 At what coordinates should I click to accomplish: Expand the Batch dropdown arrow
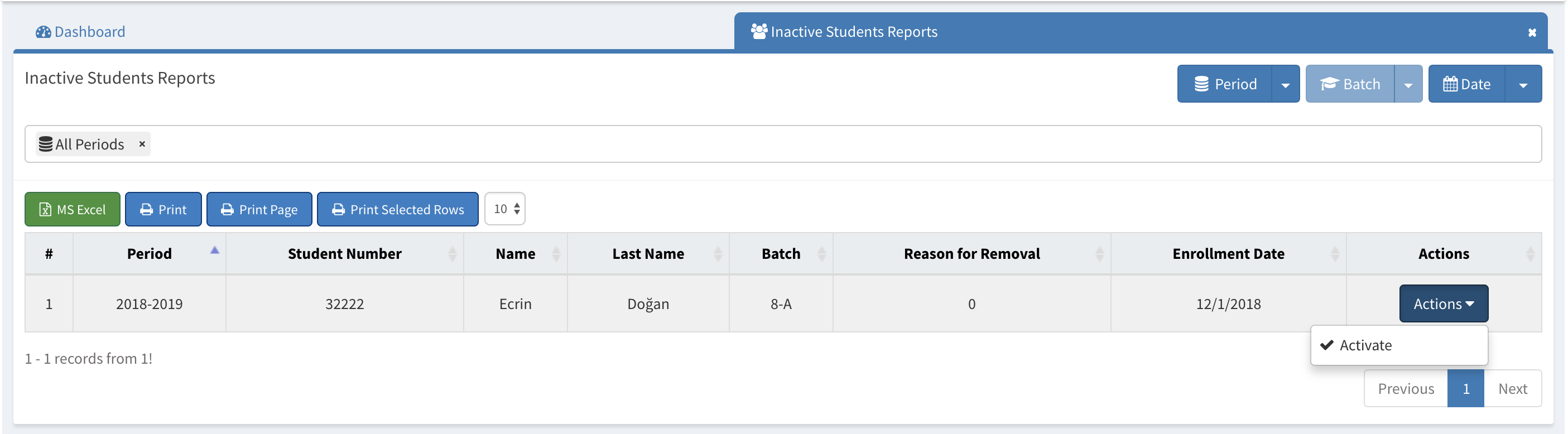(x=1408, y=85)
